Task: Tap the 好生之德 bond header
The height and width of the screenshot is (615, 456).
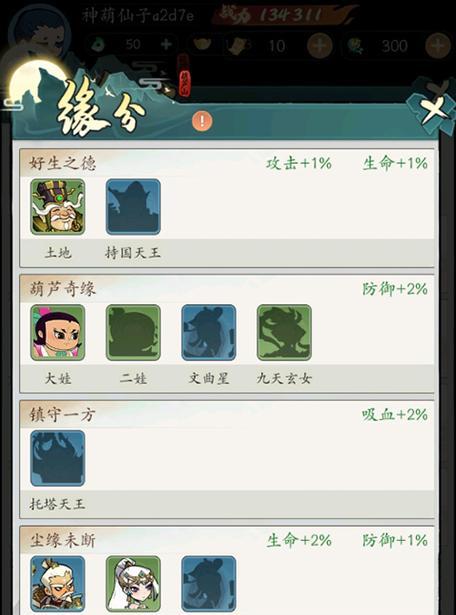Action: (x=62, y=163)
